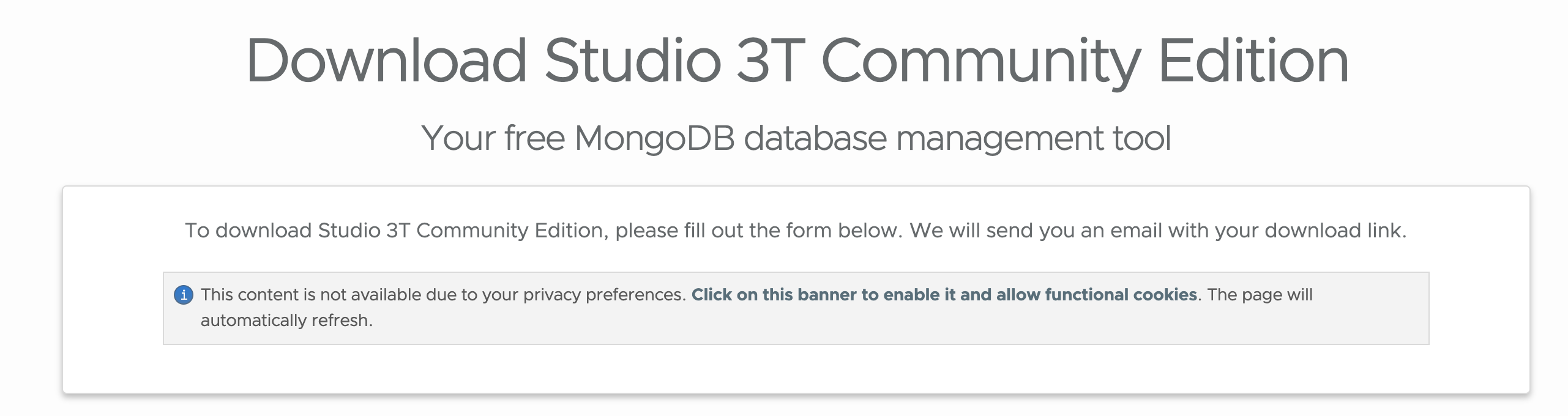The image size is (1568, 416).
Task: Click the blue info icon in banner
Action: (x=184, y=295)
